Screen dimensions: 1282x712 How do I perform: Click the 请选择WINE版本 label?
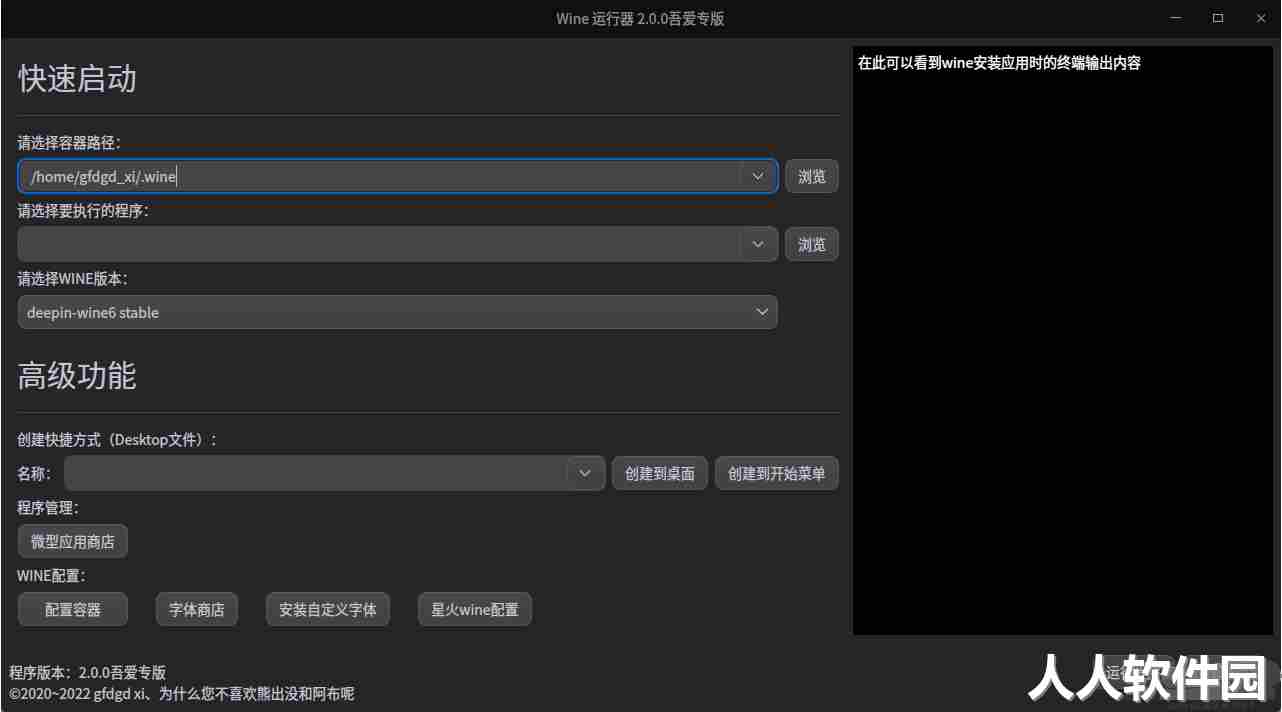pos(72,279)
